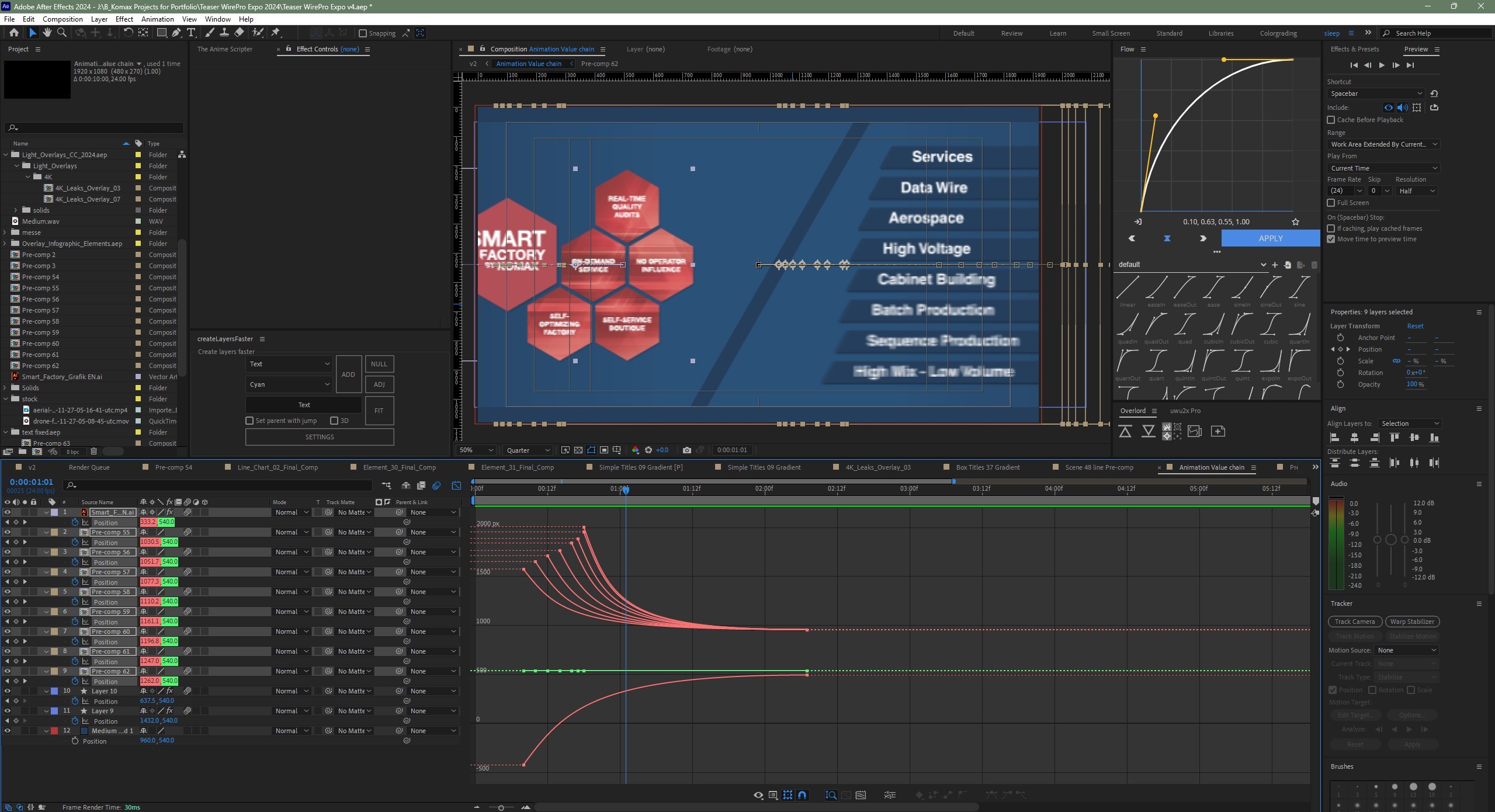Open the 50% magnification dropdown
The height and width of the screenshot is (812, 1495).
474,450
